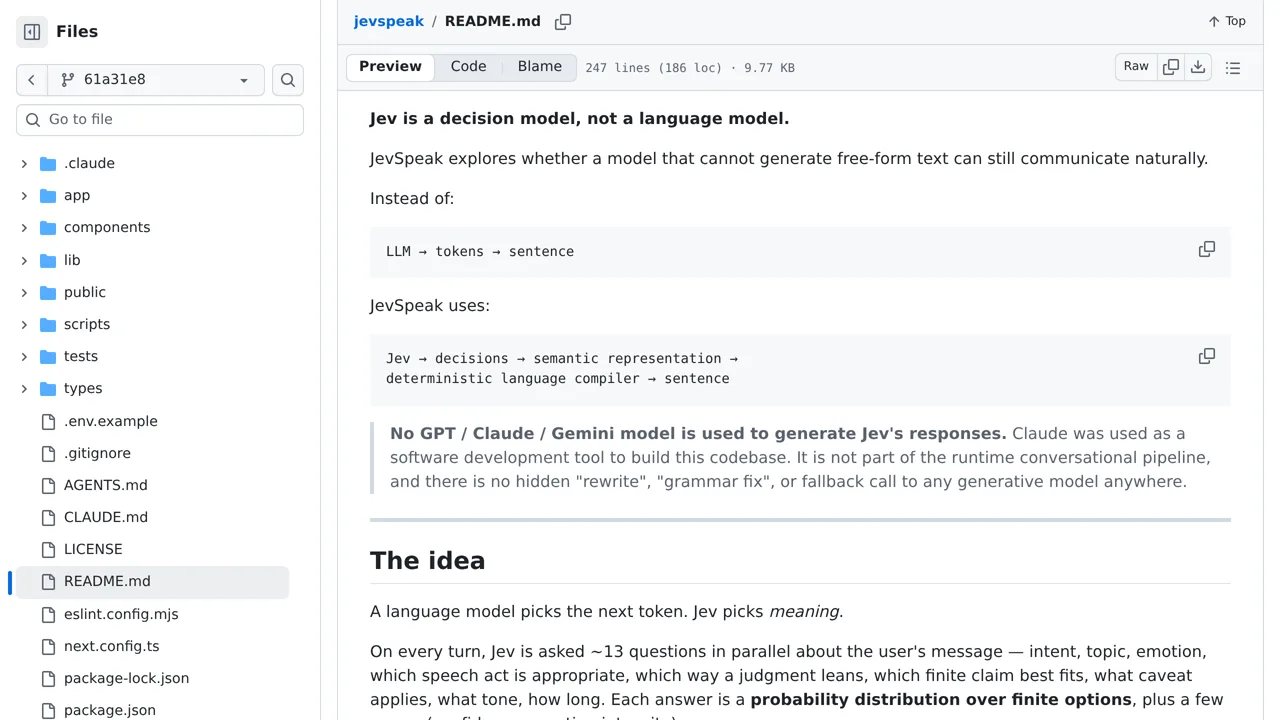Click the app folder icon
1280x720 pixels.
tap(48, 195)
